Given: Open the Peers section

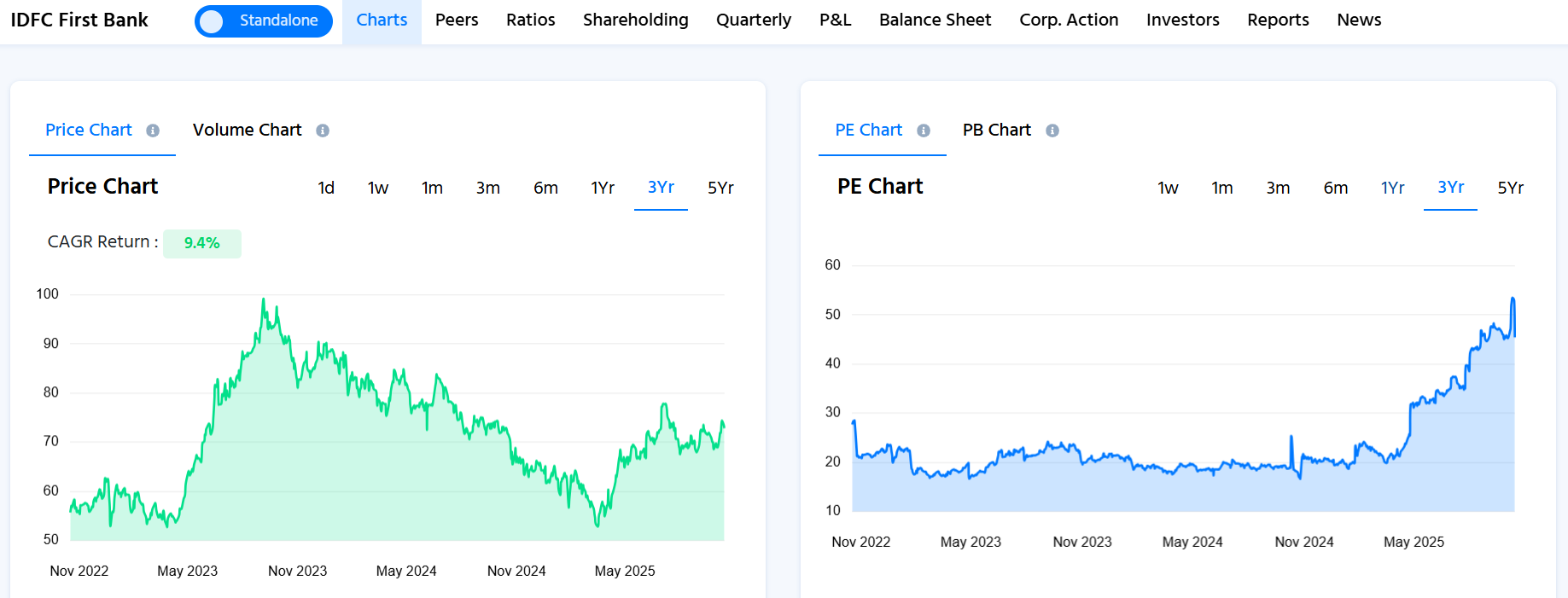Looking at the screenshot, I should pos(457,20).
